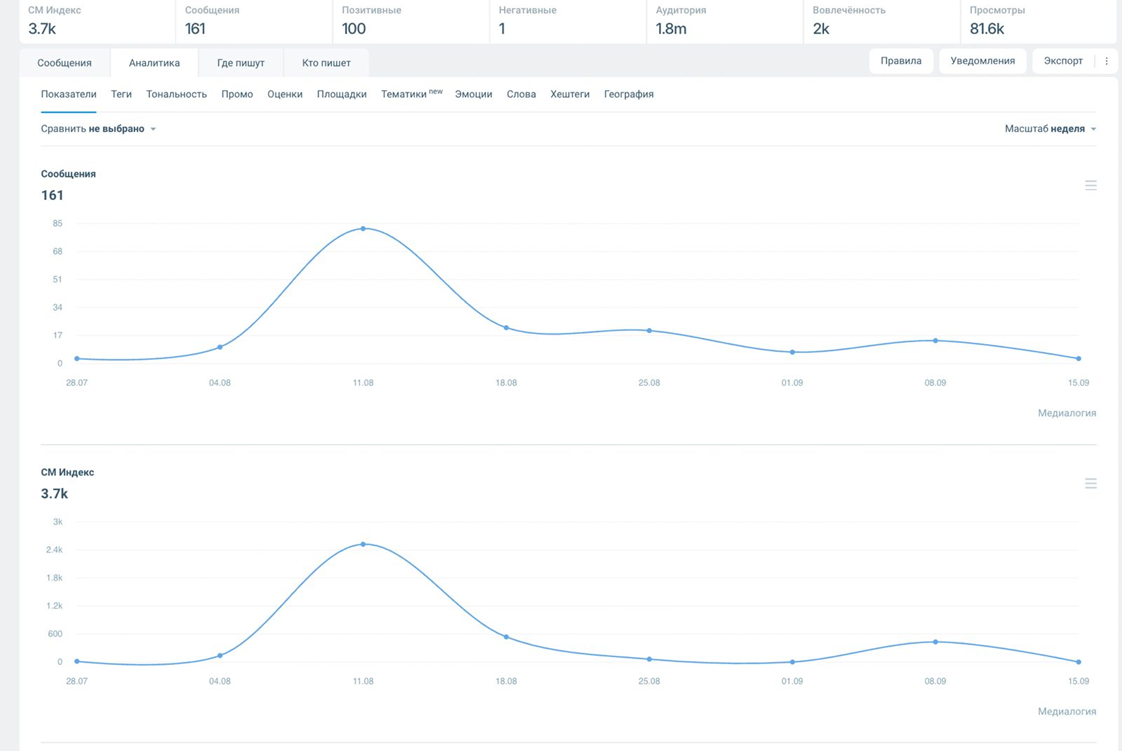Open the Масштаб неделя scale dropdown
The height and width of the screenshot is (751, 1122).
[1050, 129]
